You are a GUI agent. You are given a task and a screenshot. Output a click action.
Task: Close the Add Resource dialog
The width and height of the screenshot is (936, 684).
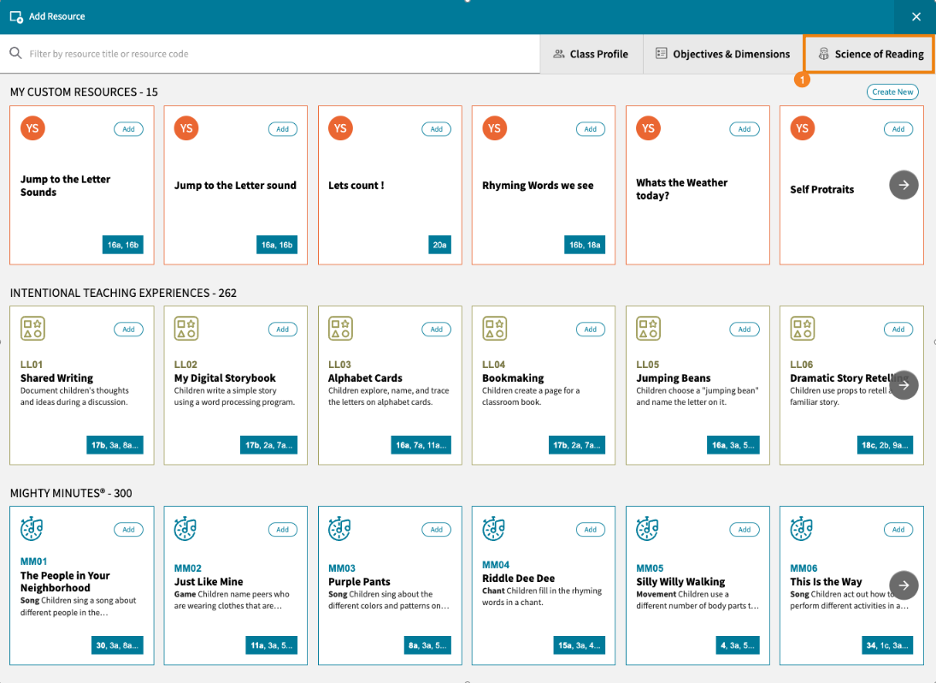point(916,17)
